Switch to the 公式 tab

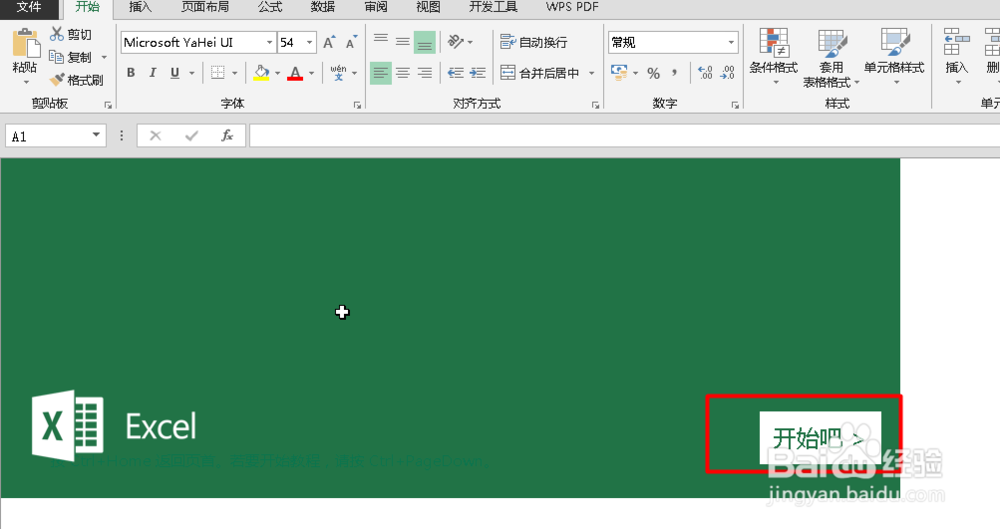(270, 7)
